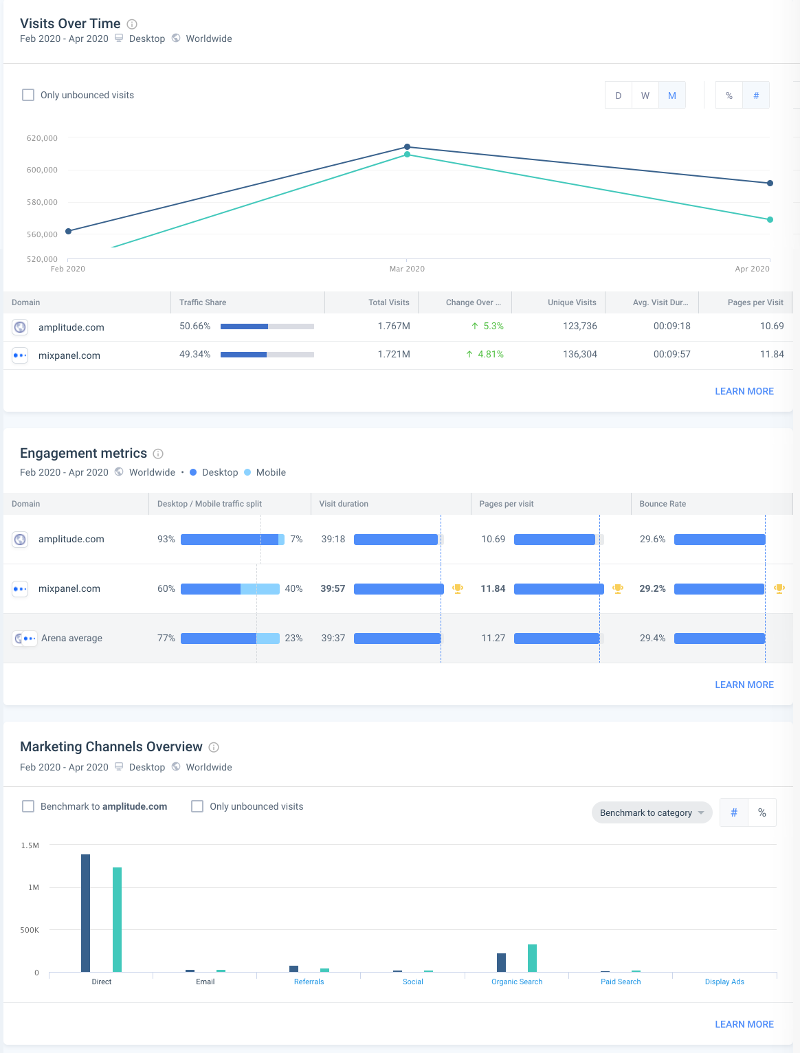Open LEARN MORE link under Visits Over Time
The width and height of the screenshot is (800, 1053).
click(x=744, y=391)
